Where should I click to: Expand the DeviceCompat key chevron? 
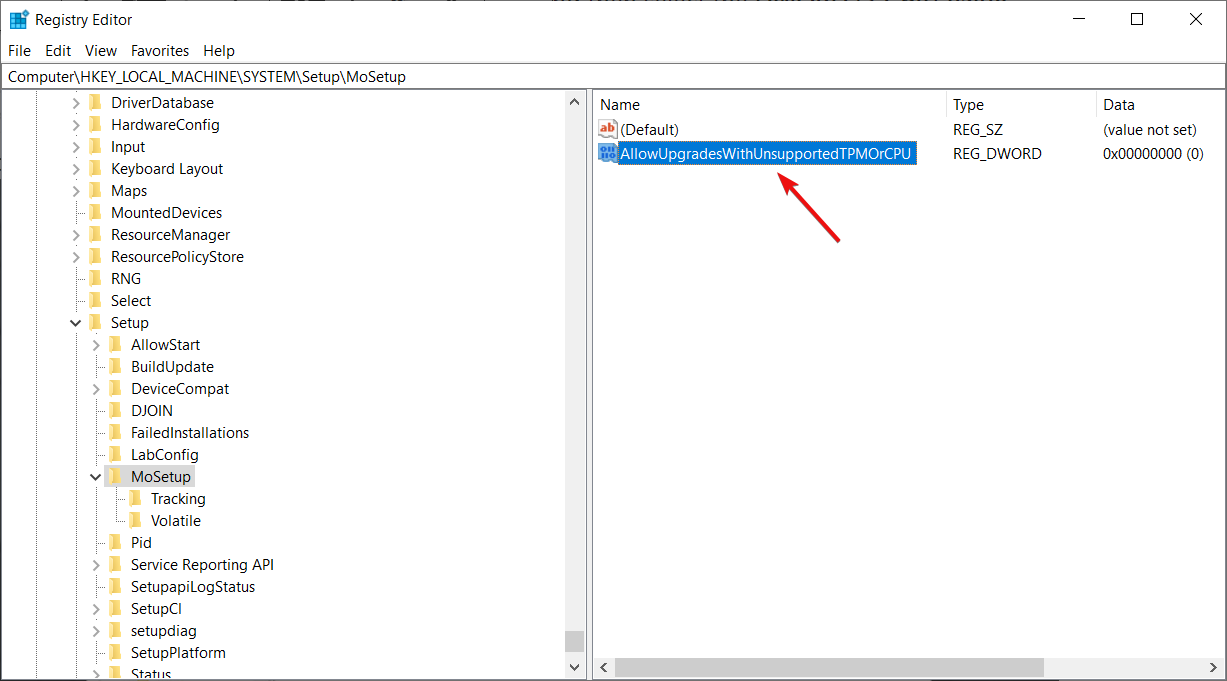pos(95,388)
